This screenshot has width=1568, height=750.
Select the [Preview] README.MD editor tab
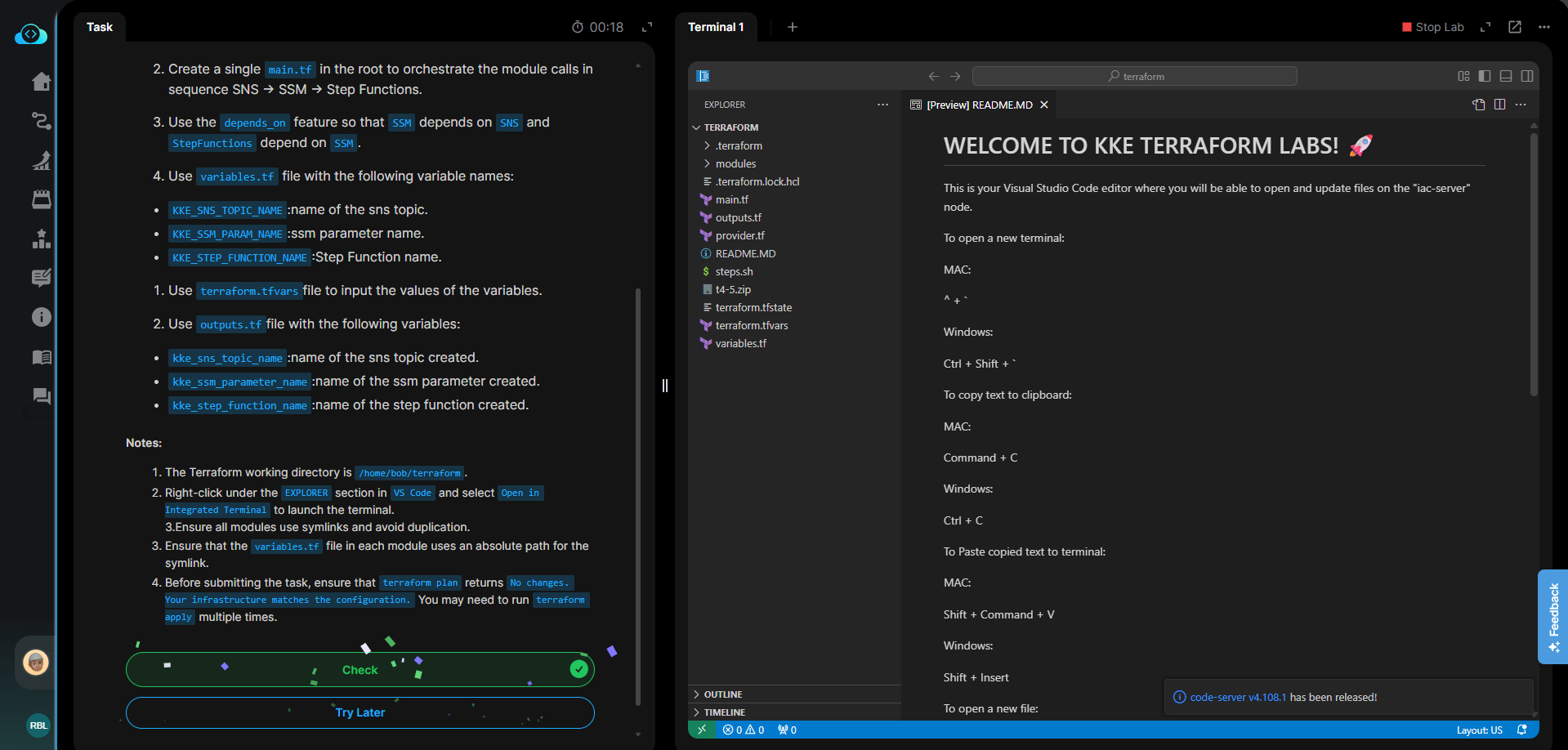979,105
